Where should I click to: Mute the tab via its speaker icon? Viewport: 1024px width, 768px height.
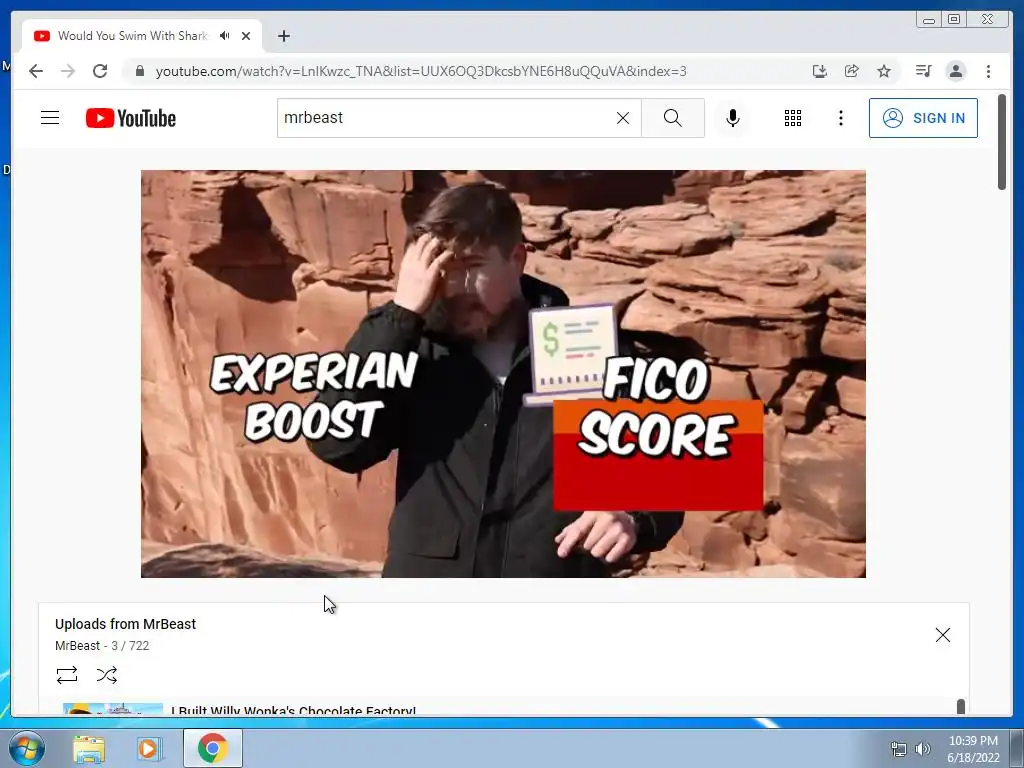click(225, 35)
